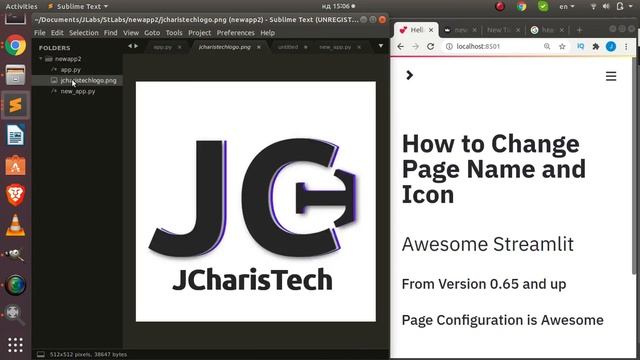Switch to the app.py tab
This screenshot has height=360, width=640.
(162, 47)
